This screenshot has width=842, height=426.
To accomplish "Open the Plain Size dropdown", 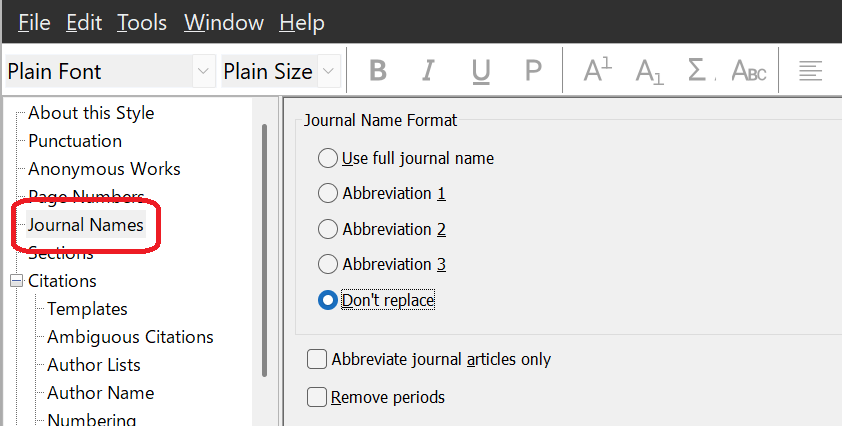I will click(281, 71).
